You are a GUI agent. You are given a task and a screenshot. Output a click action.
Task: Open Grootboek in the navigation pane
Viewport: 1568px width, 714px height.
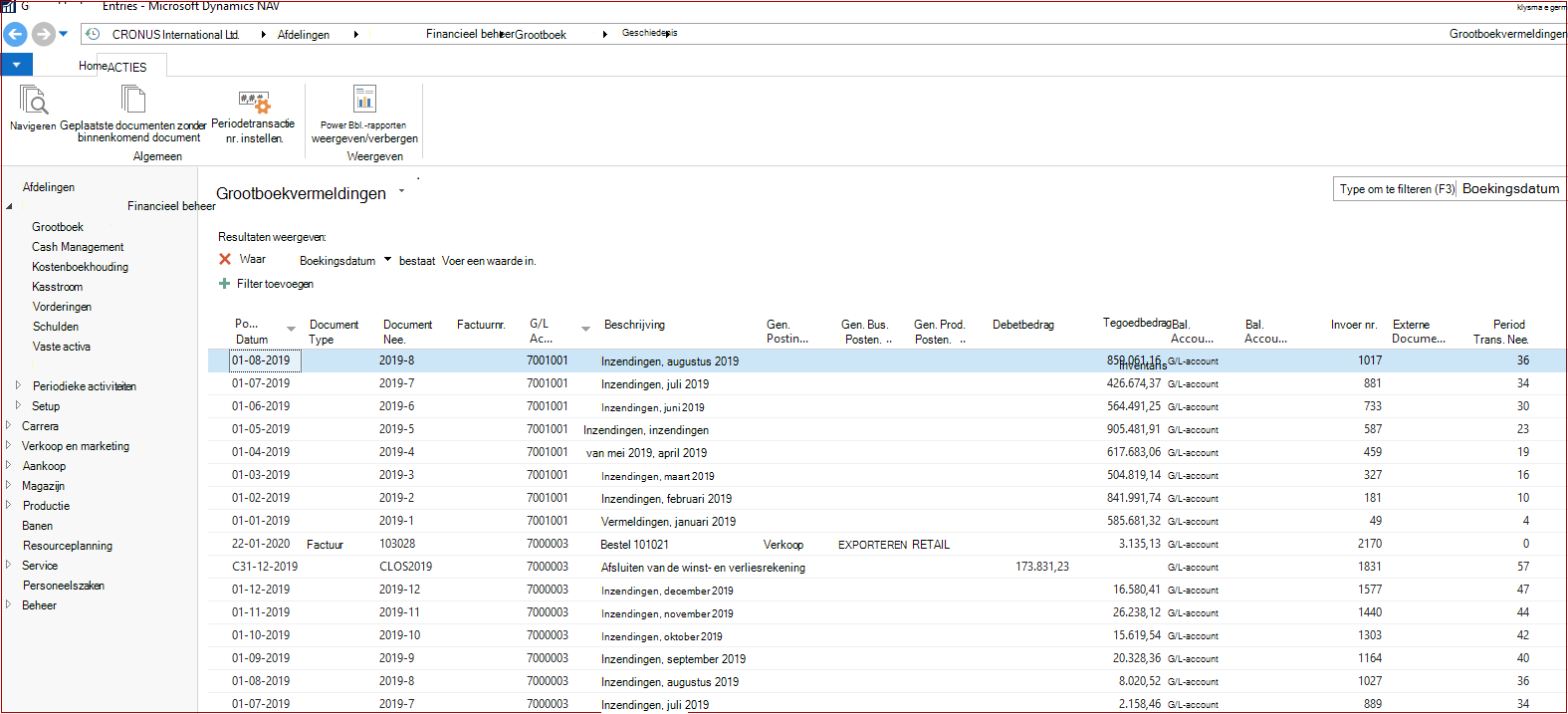(58, 227)
